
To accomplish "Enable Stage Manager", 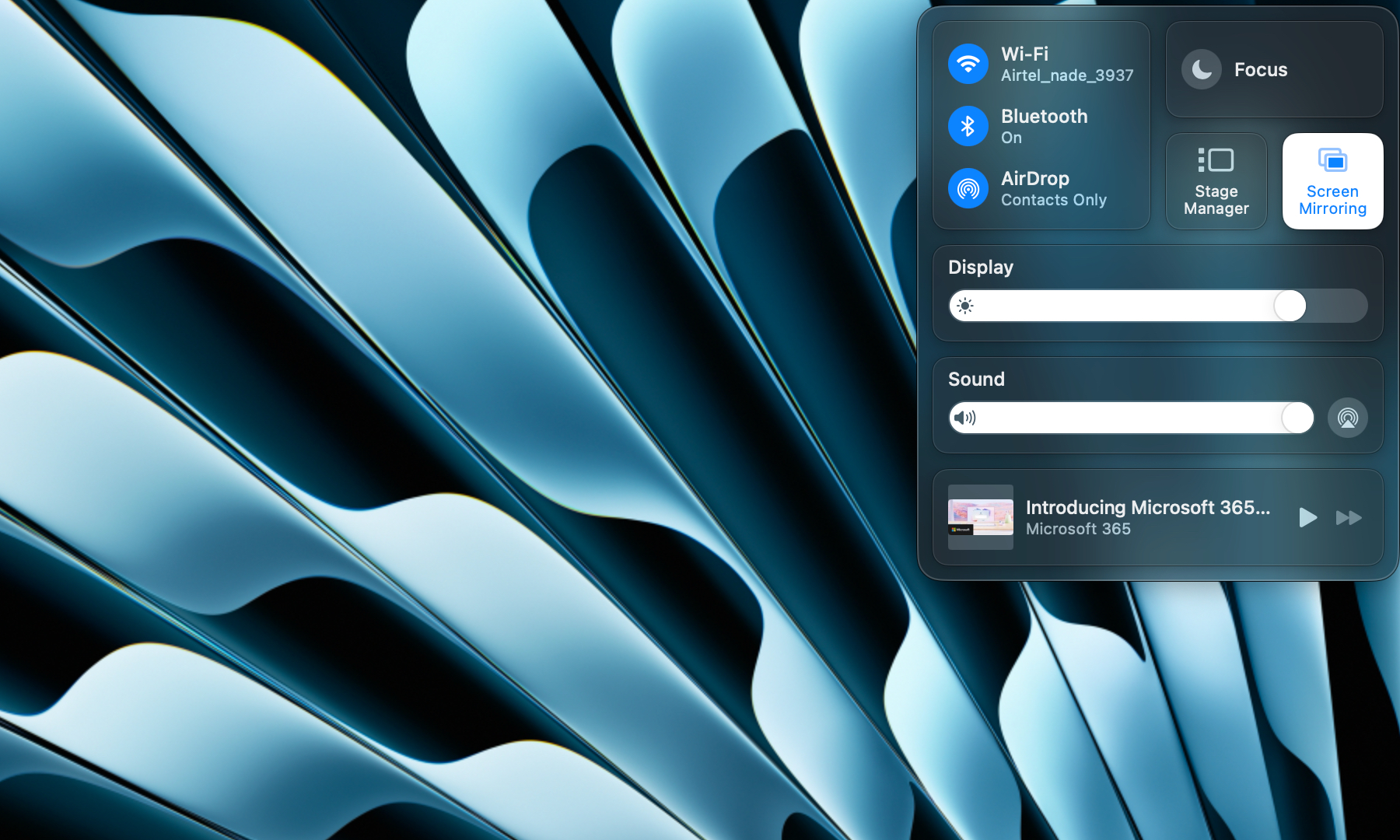I will 1216,181.
